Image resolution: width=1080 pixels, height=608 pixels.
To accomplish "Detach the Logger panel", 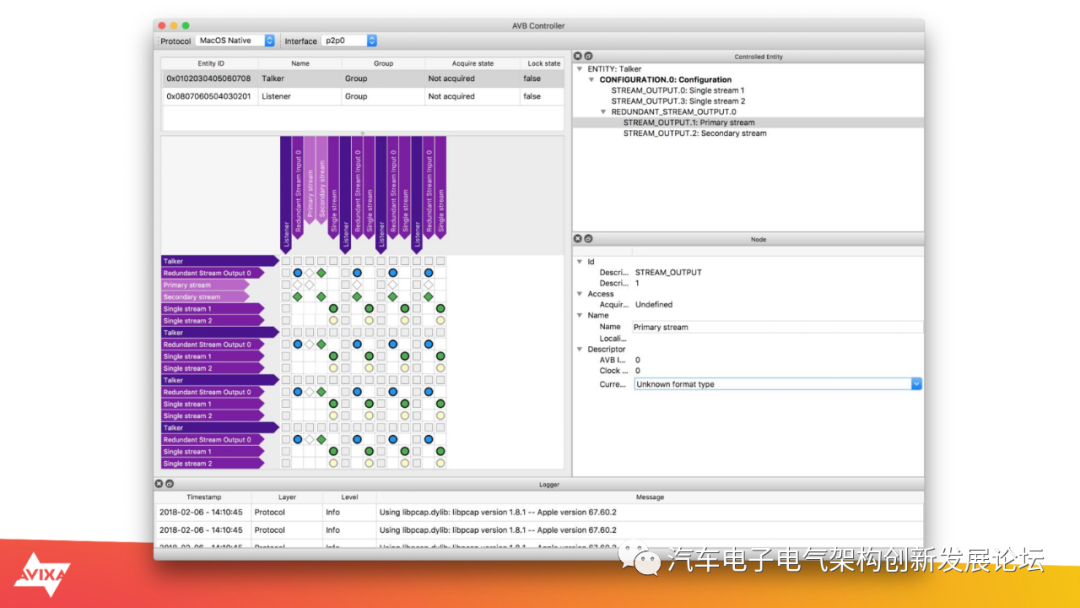I will (x=169, y=484).
